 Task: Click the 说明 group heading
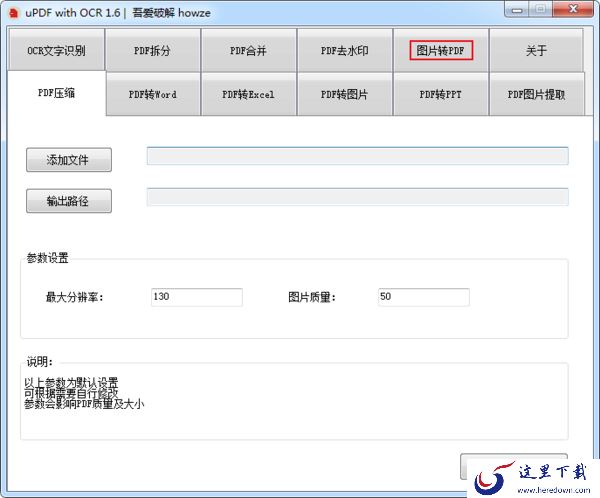tap(39, 361)
